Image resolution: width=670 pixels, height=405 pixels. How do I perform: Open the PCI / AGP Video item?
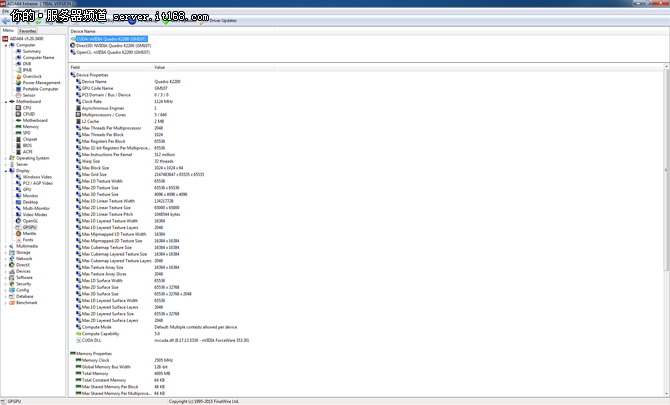38,183
